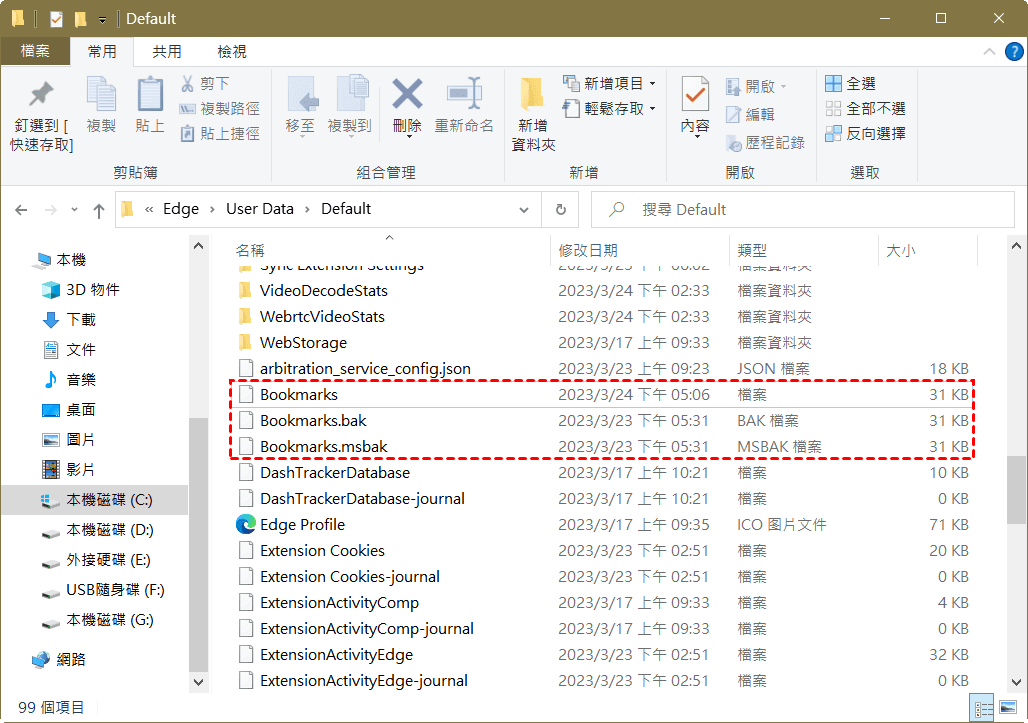The width and height of the screenshot is (1028, 723).
Task: Expand the address bar history dropdown arrow
Action: coord(524,210)
